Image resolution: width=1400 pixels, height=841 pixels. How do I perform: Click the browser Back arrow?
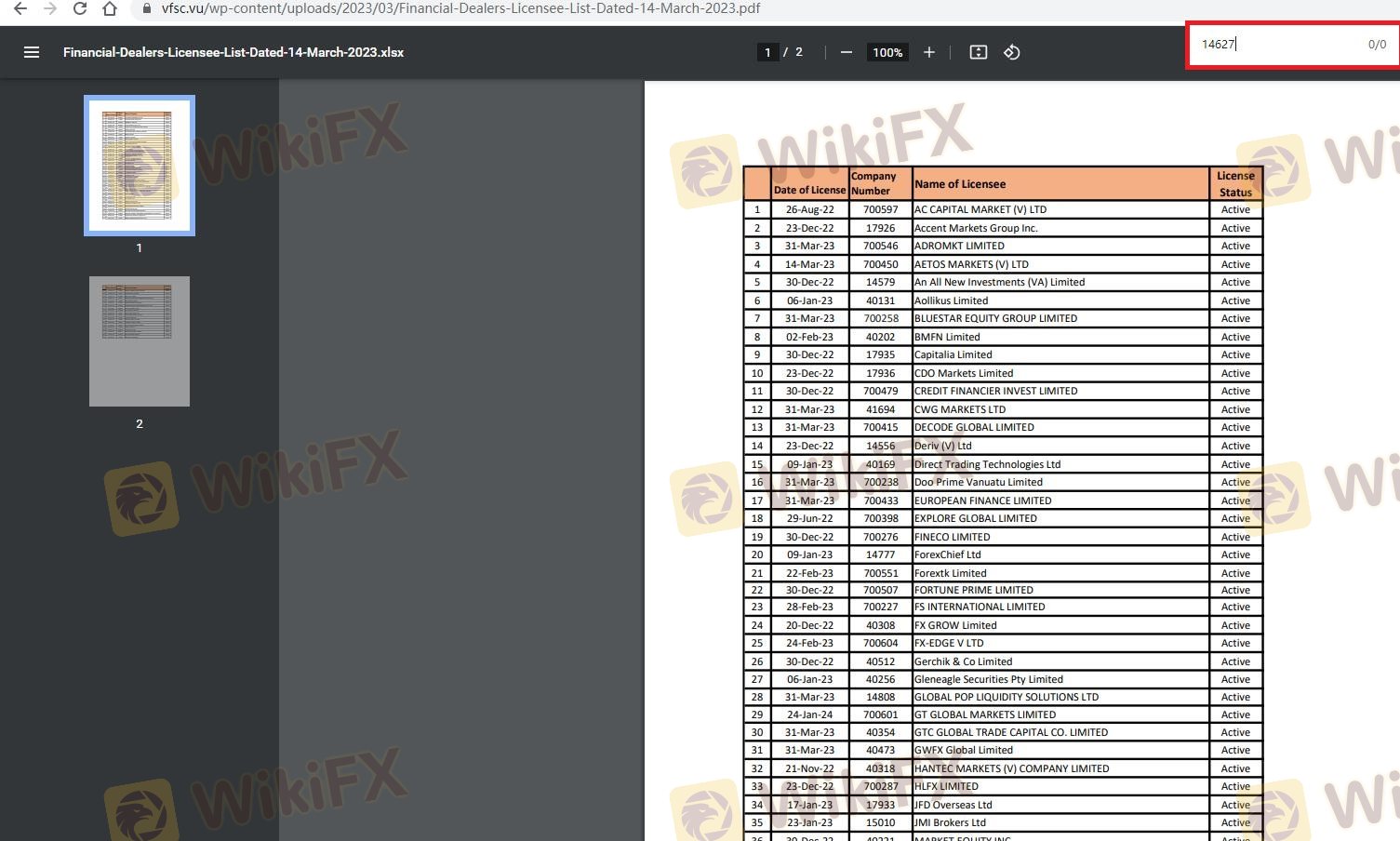point(20,8)
